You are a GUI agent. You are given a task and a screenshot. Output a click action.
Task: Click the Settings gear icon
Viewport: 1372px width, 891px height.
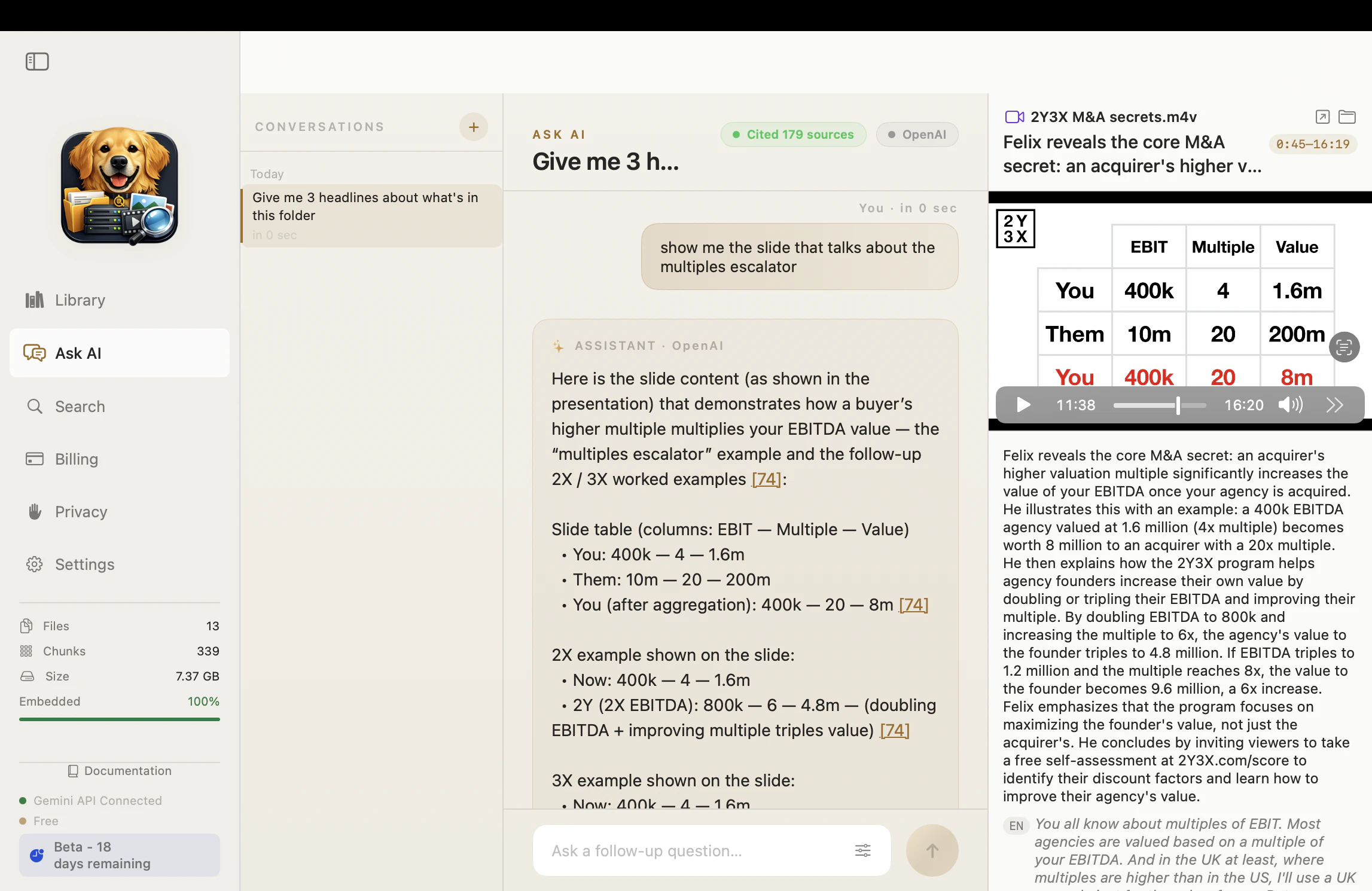pyautogui.click(x=35, y=564)
